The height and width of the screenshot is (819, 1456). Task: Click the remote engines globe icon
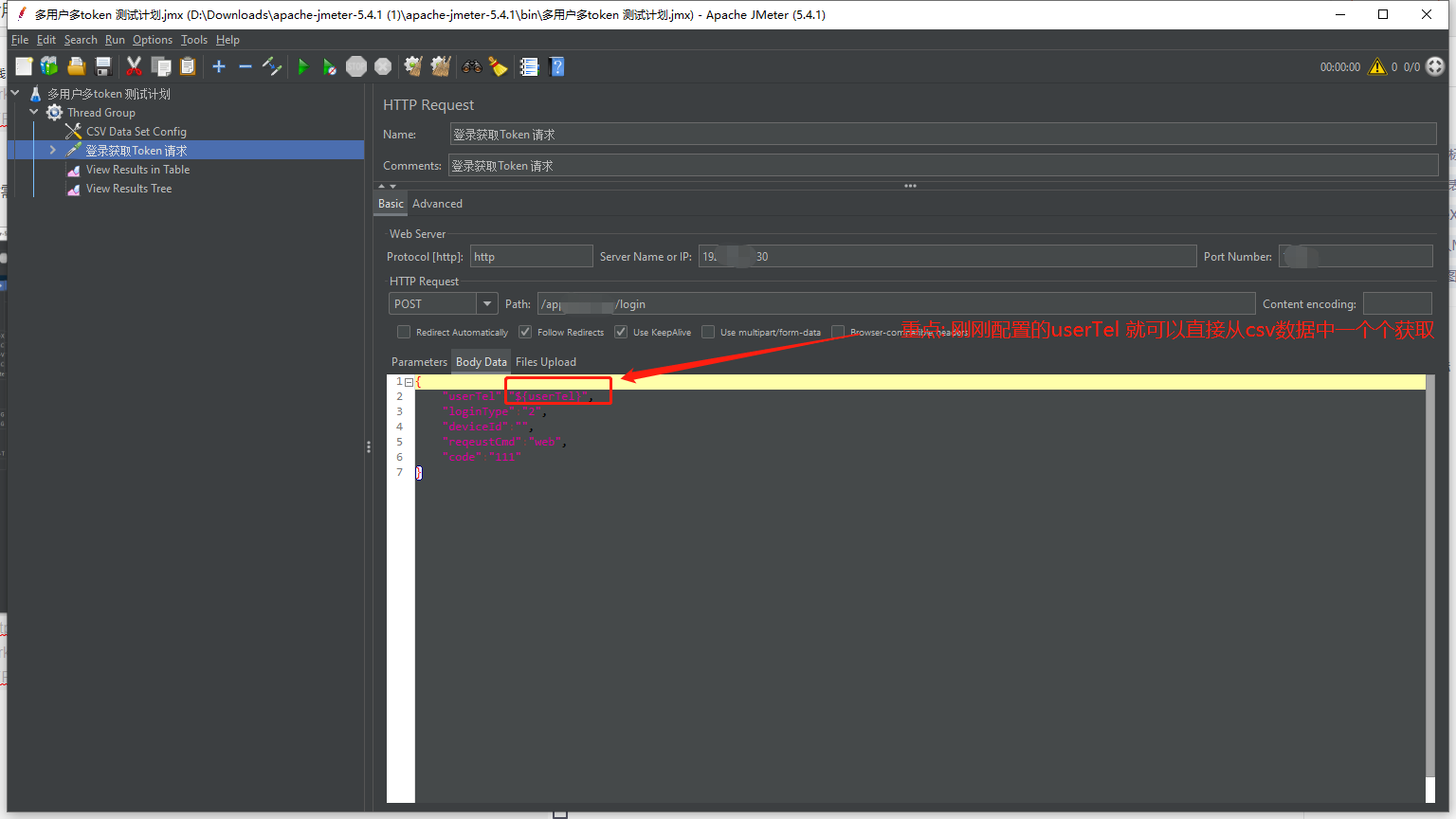tap(1435, 66)
